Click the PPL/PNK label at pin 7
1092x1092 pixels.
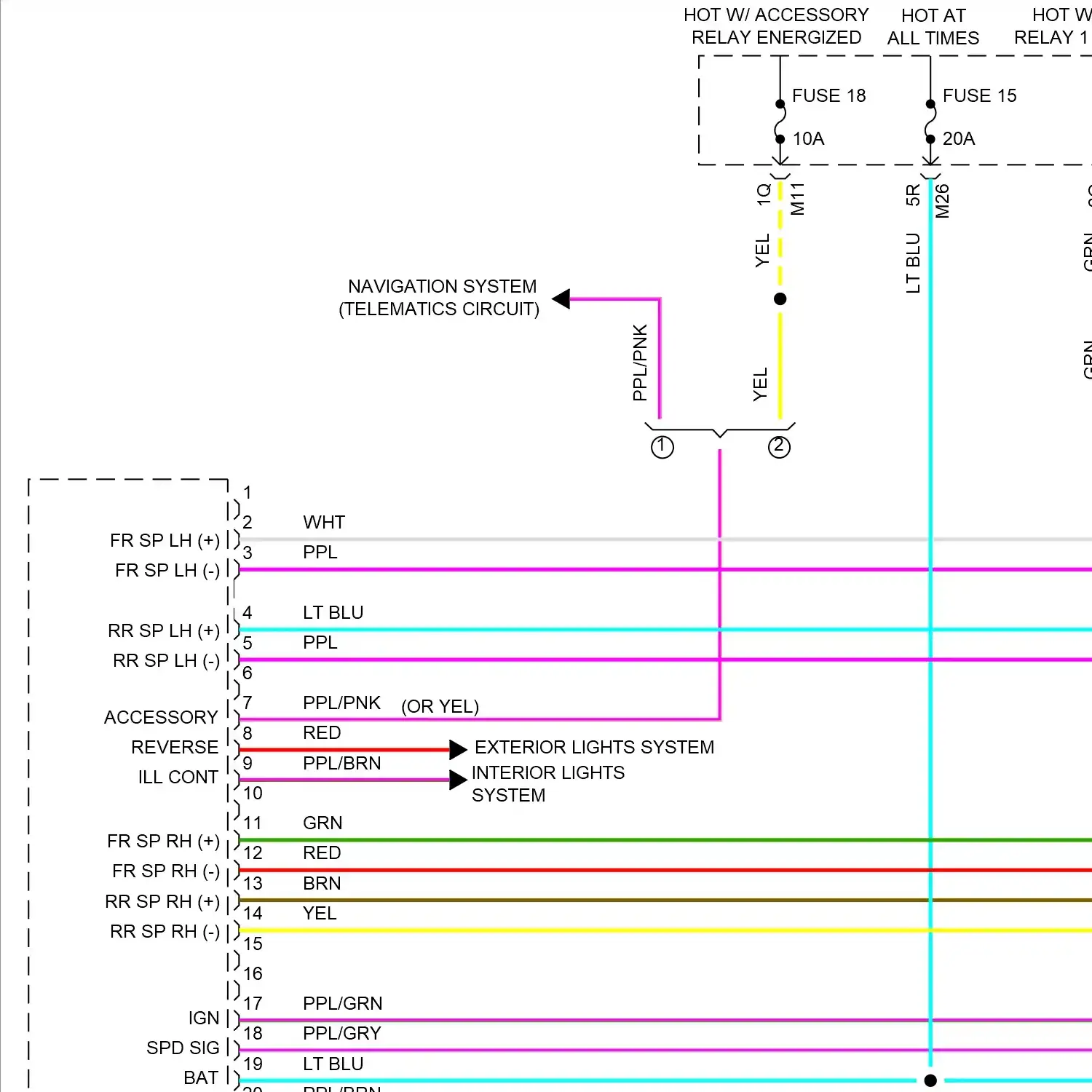[341, 703]
